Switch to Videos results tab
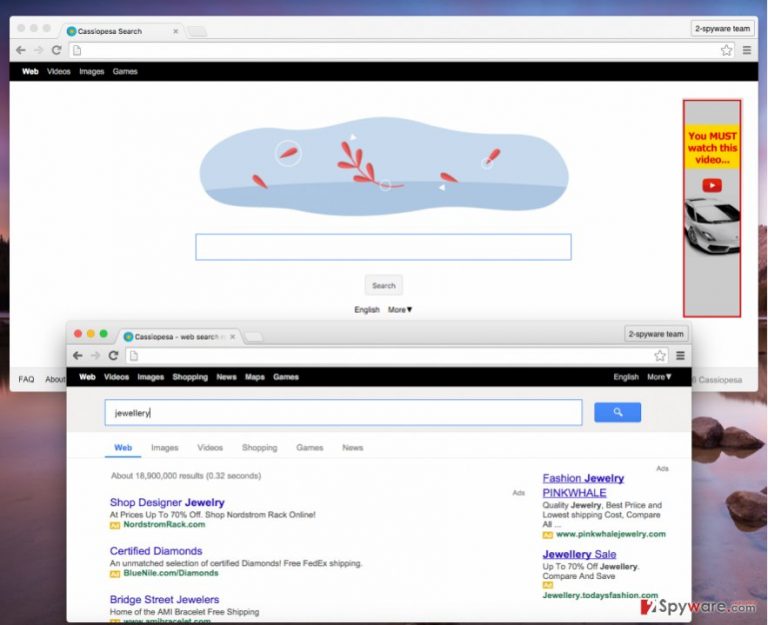Image resolution: width=768 pixels, height=625 pixels. click(210, 448)
